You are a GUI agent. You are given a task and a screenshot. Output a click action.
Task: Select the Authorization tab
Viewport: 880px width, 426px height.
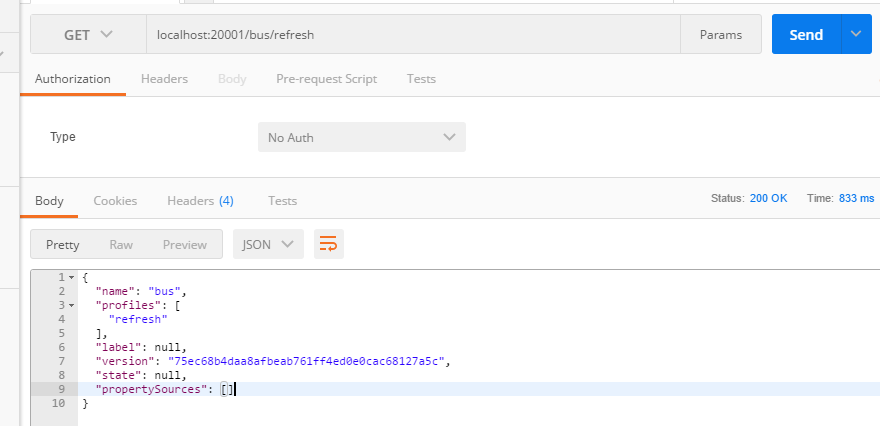coord(73,79)
